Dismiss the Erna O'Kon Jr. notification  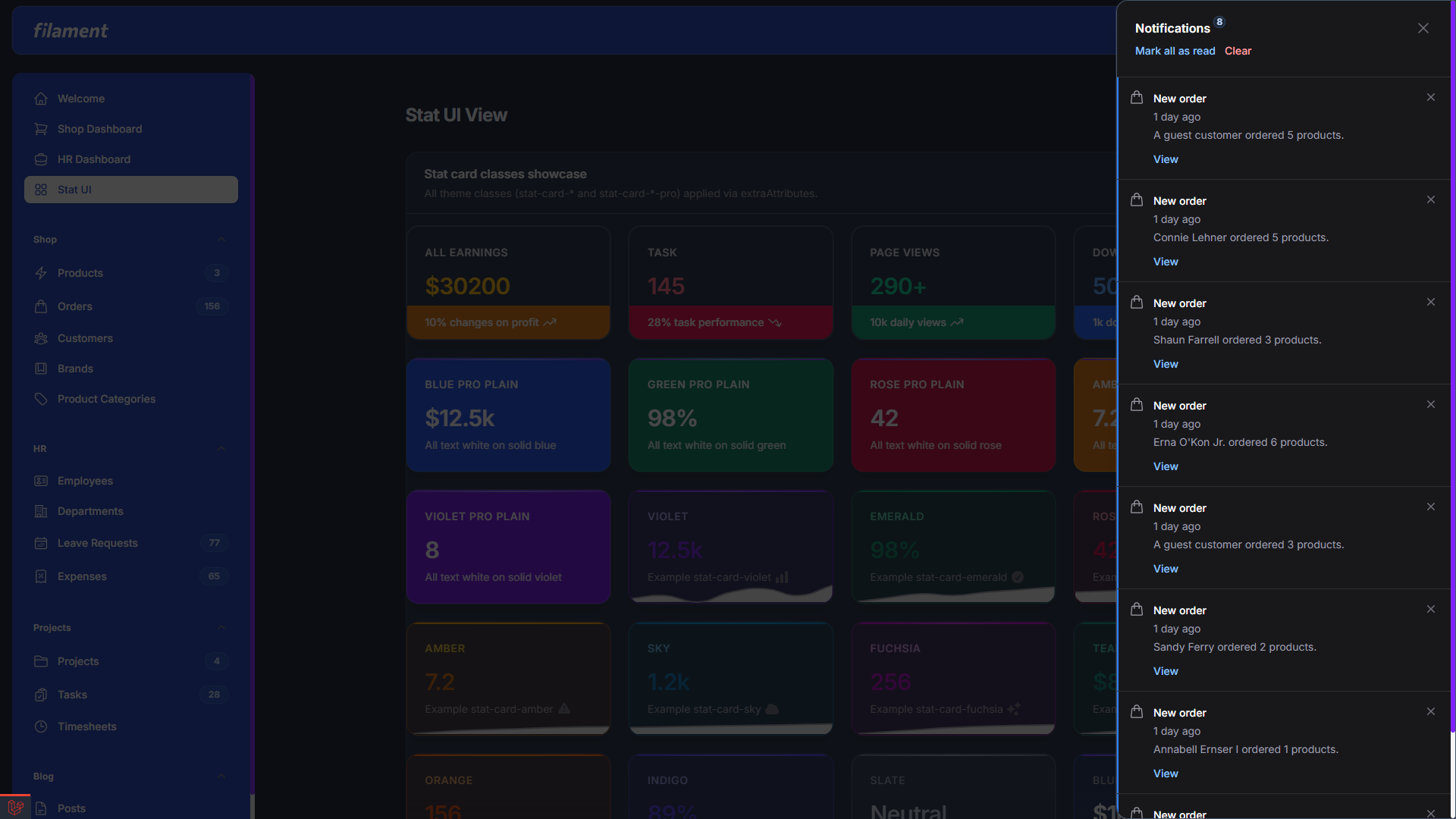pyautogui.click(x=1431, y=404)
